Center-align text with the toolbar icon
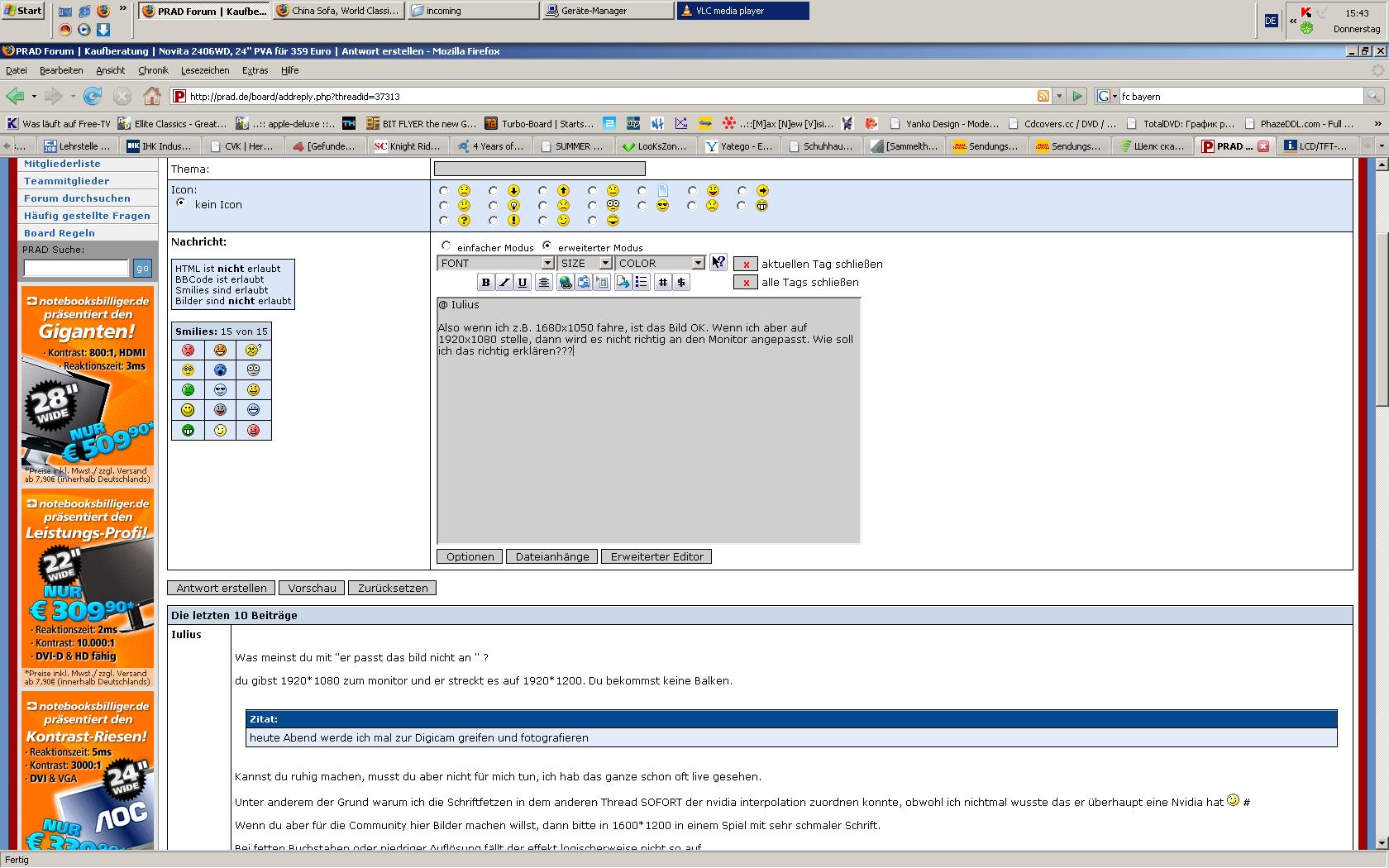The width and height of the screenshot is (1389, 868). pyautogui.click(x=543, y=283)
